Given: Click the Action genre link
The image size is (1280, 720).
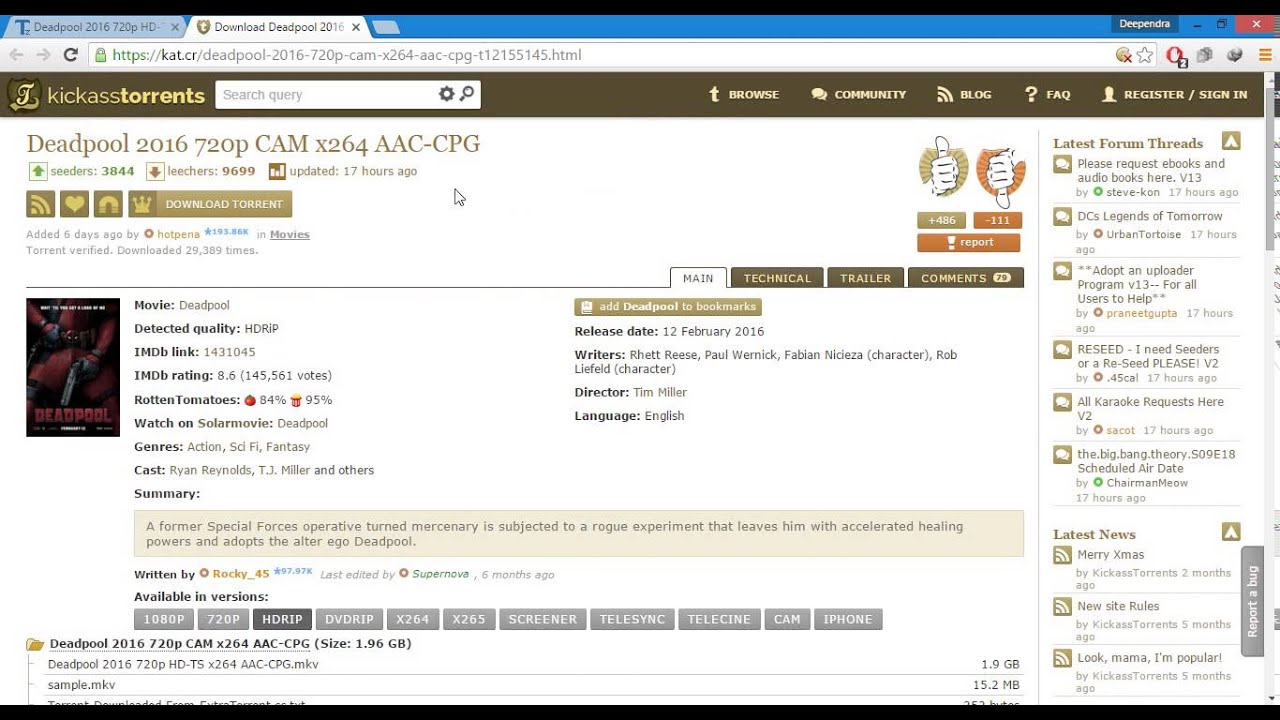Looking at the screenshot, I should tap(204, 447).
